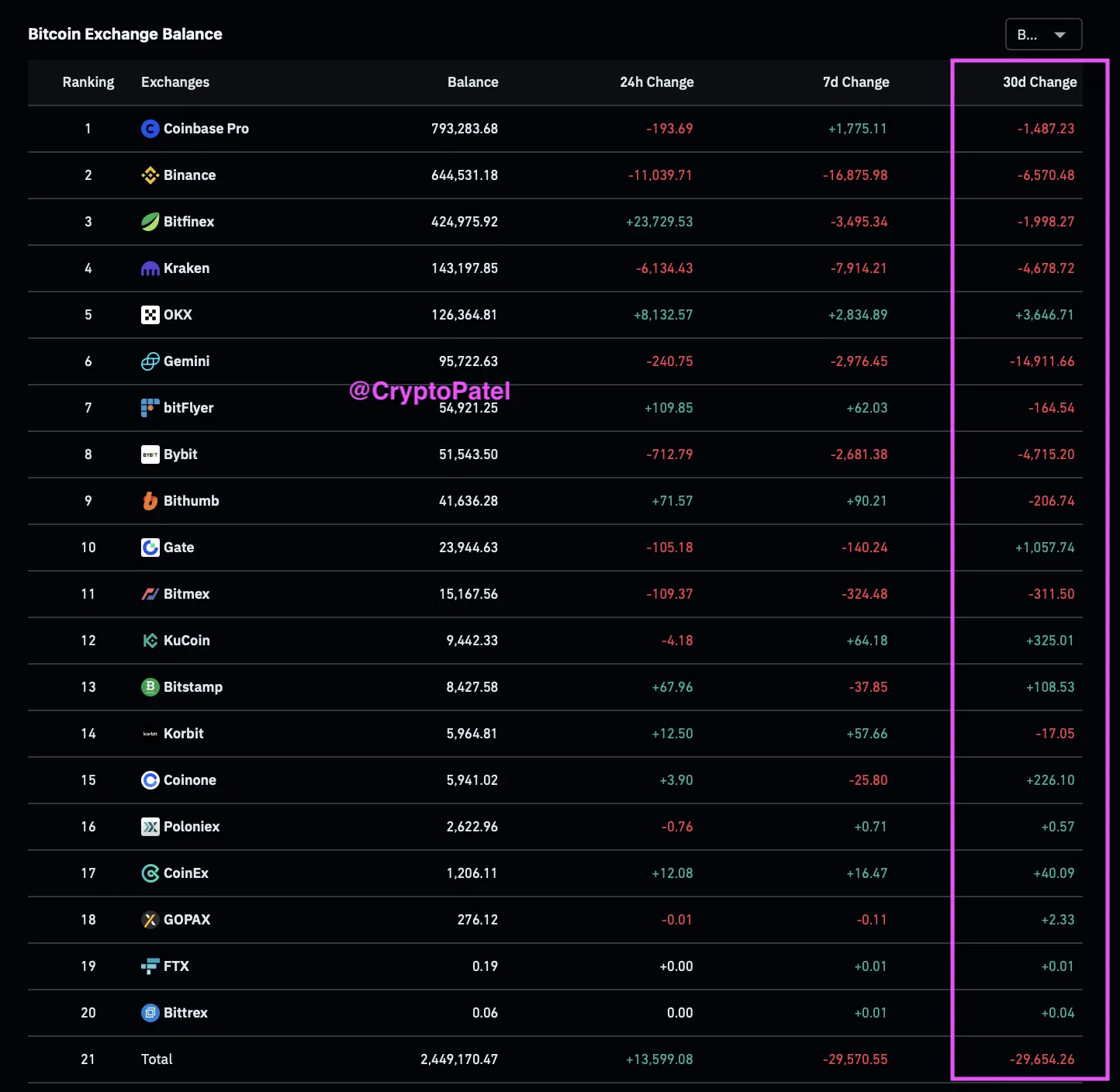Open the Bithumb exchange name
This screenshot has height=1092, width=1120.
point(192,501)
